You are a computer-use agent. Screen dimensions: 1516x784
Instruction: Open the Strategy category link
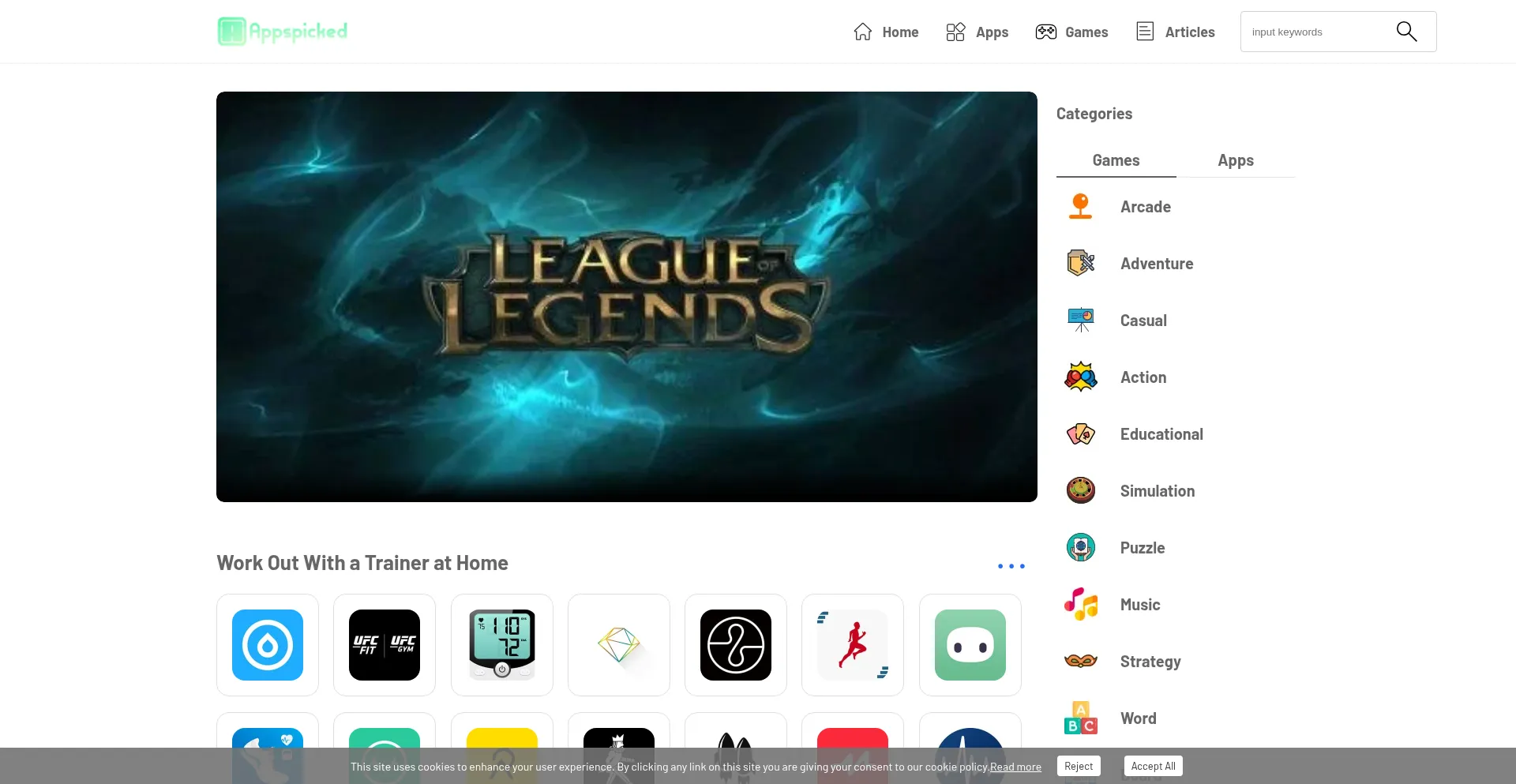point(1150,662)
